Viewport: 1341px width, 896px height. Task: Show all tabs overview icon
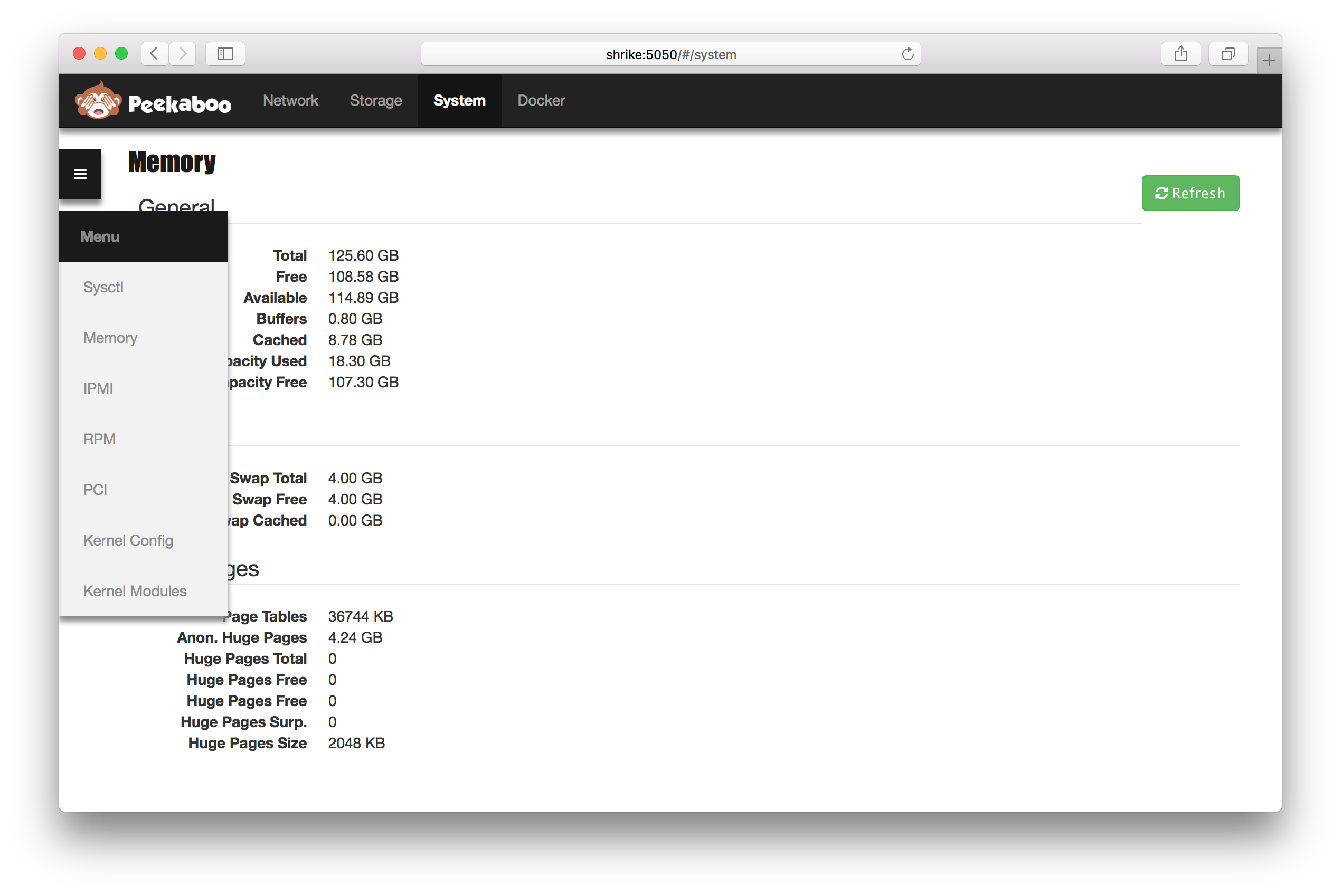1227,54
